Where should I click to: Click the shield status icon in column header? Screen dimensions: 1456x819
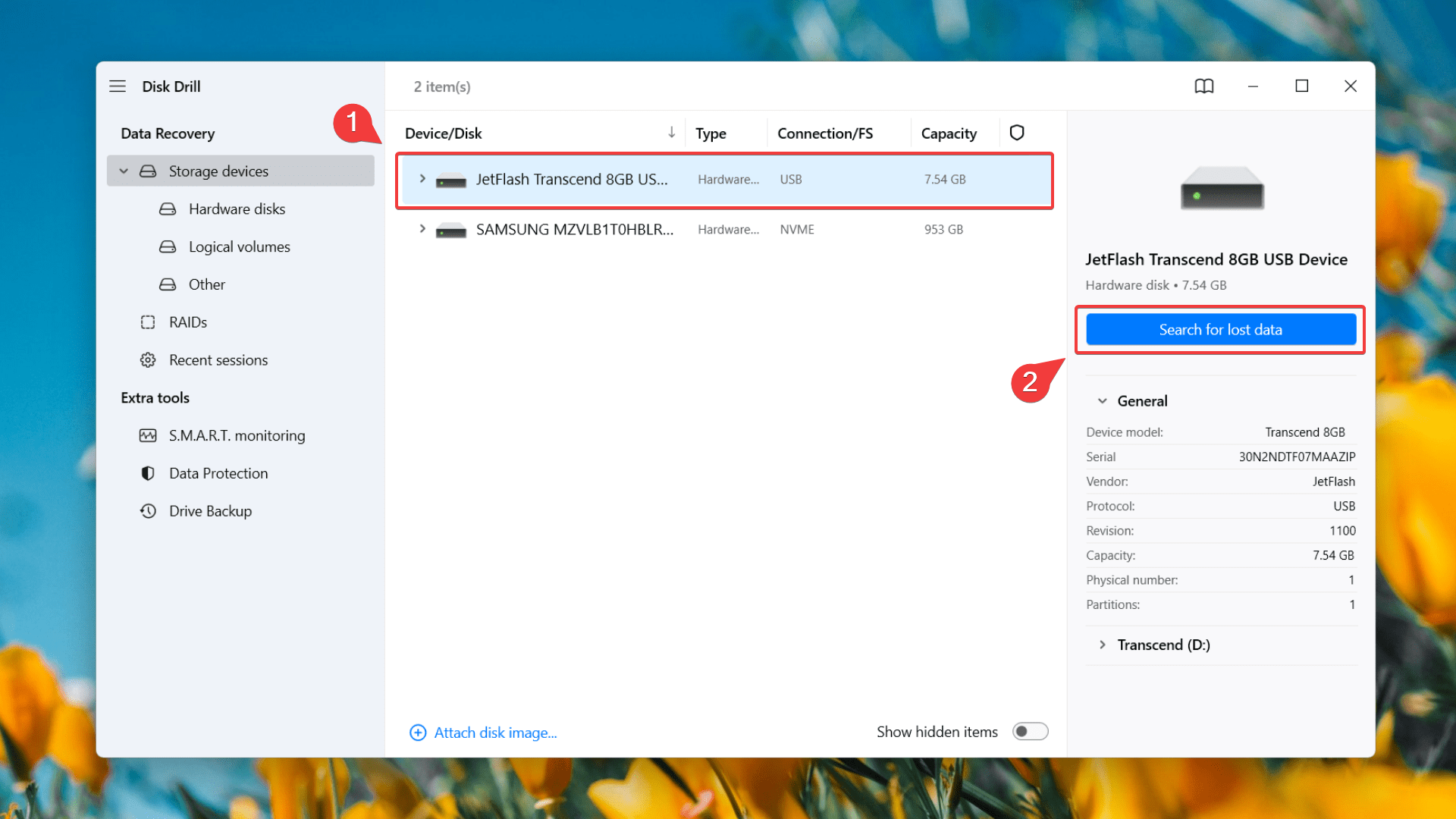(x=1017, y=133)
